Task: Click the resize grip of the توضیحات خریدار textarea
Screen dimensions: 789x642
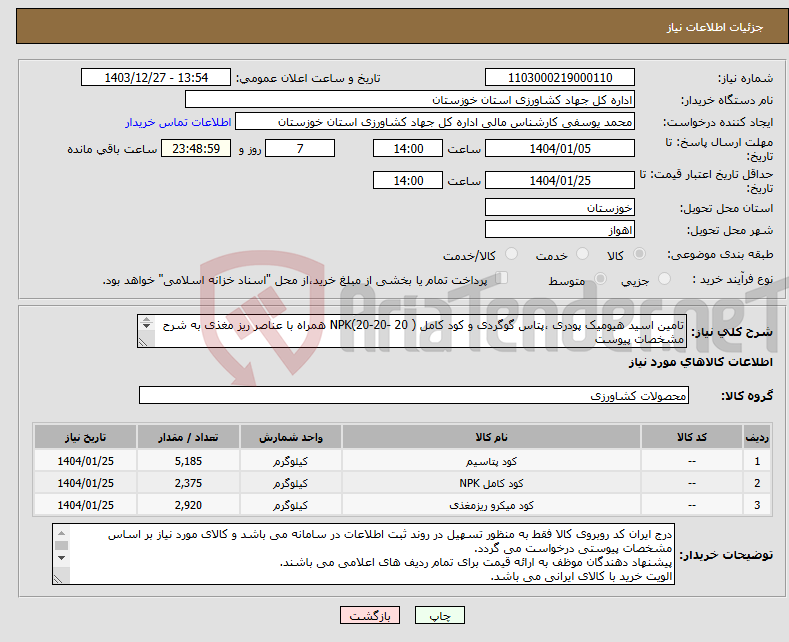Action: 58,579
